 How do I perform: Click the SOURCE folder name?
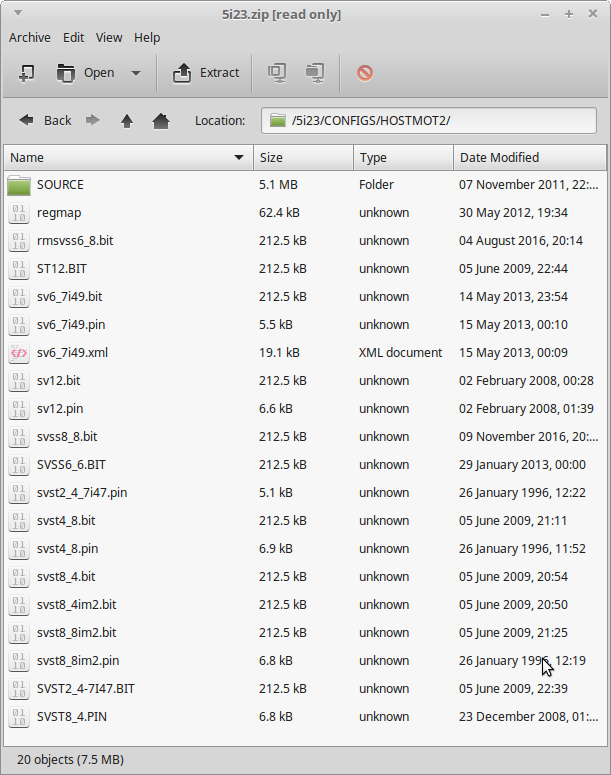pos(60,185)
